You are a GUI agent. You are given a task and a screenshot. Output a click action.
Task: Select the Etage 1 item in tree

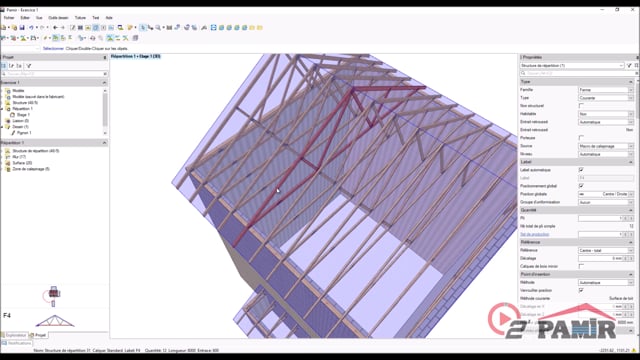(23, 115)
